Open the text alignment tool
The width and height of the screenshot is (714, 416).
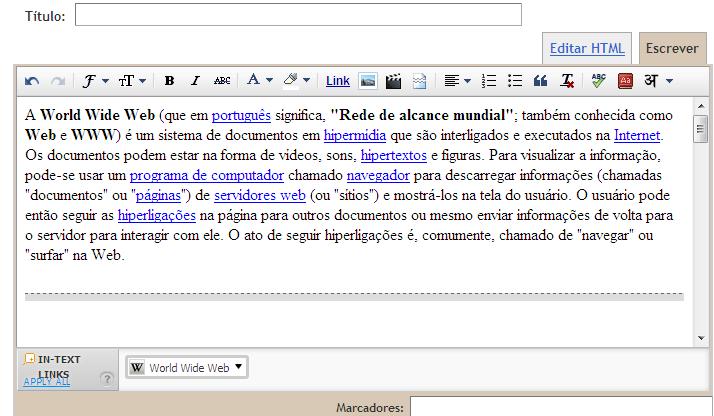pos(451,81)
